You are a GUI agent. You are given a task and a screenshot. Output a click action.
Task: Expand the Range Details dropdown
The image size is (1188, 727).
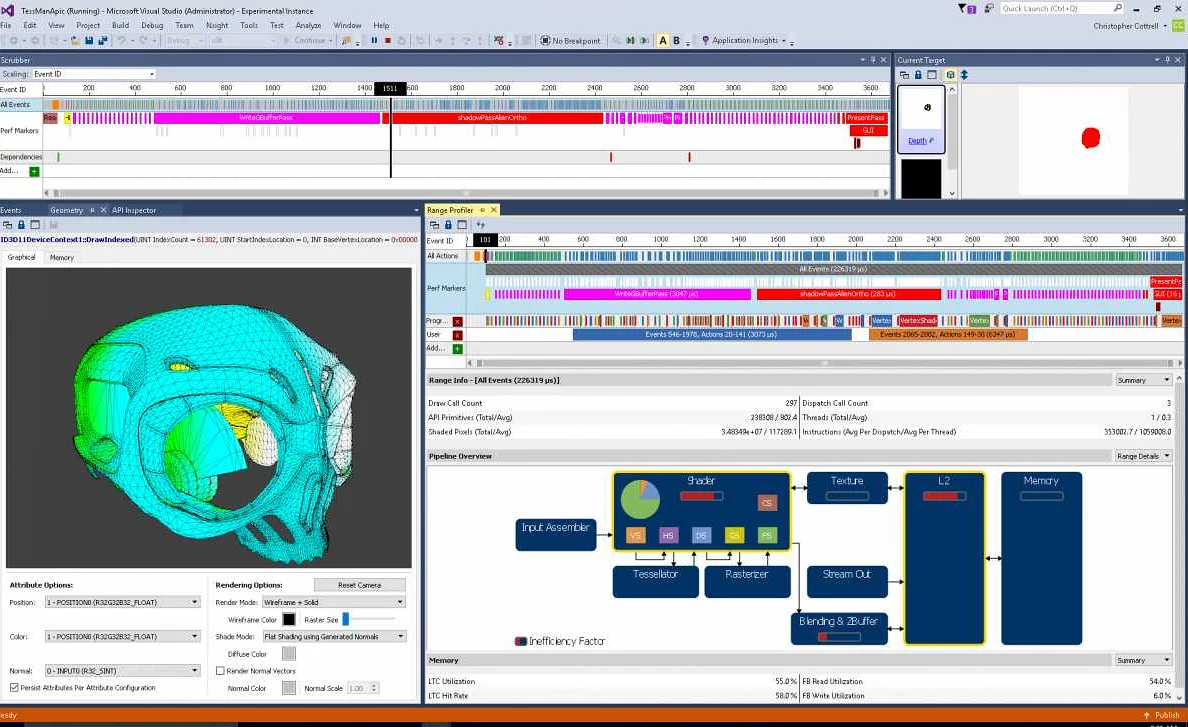(1143, 456)
